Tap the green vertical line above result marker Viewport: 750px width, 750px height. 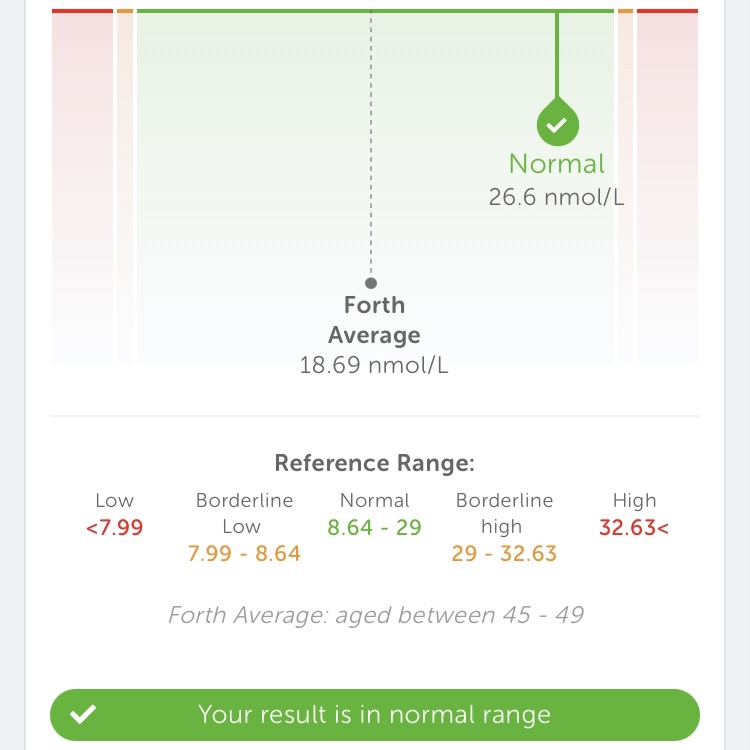point(557,55)
